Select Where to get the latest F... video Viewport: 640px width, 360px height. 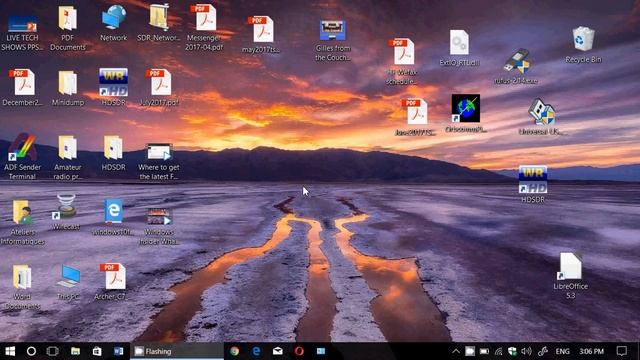[x=159, y=161]
